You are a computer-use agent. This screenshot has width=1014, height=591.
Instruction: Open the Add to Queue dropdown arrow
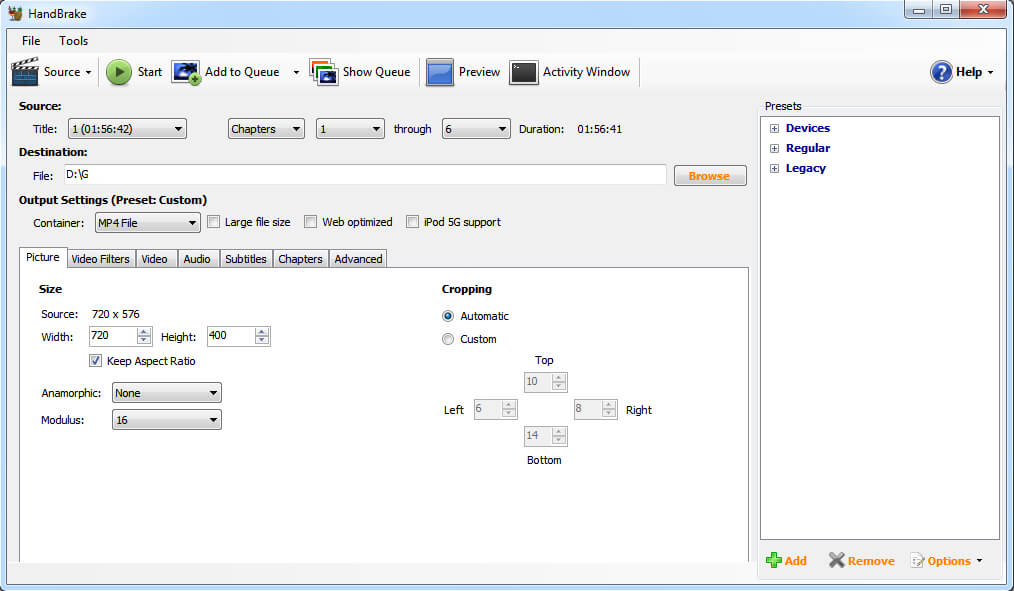(x=296, y=72)
